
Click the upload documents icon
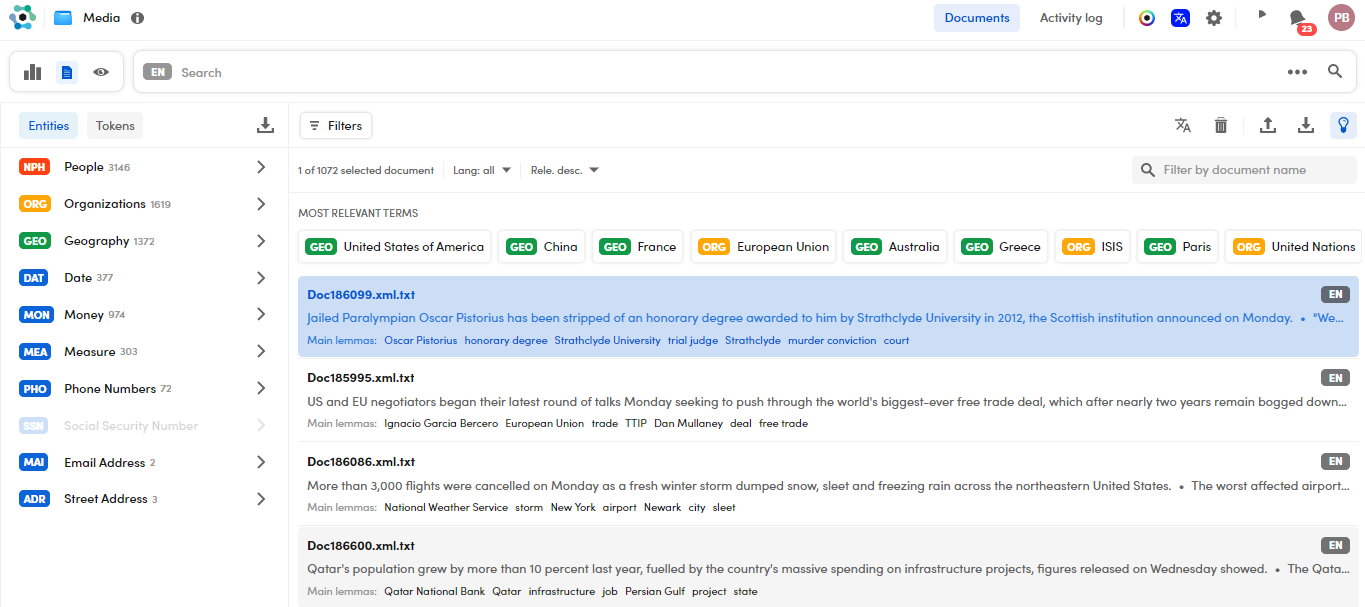click(x=1267, y=125)
